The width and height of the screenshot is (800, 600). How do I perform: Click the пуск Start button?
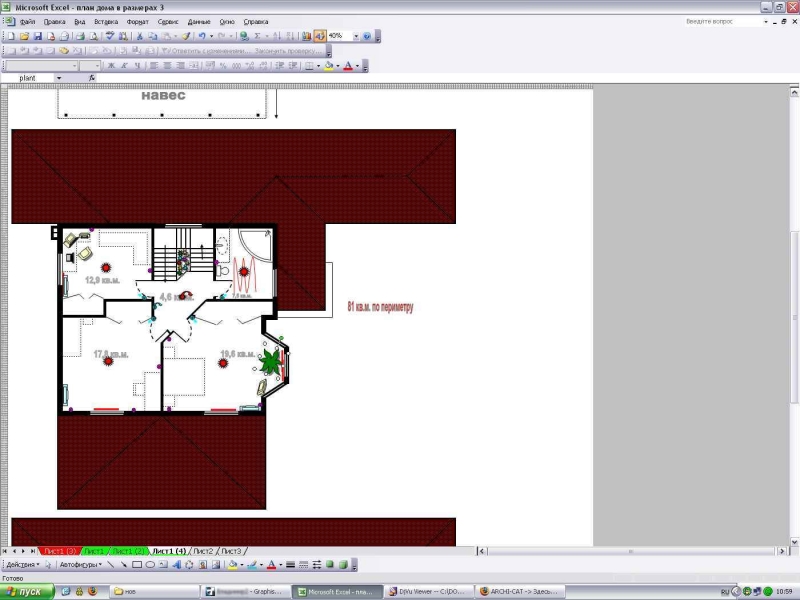pyautogui.click(x=27, y=592)
